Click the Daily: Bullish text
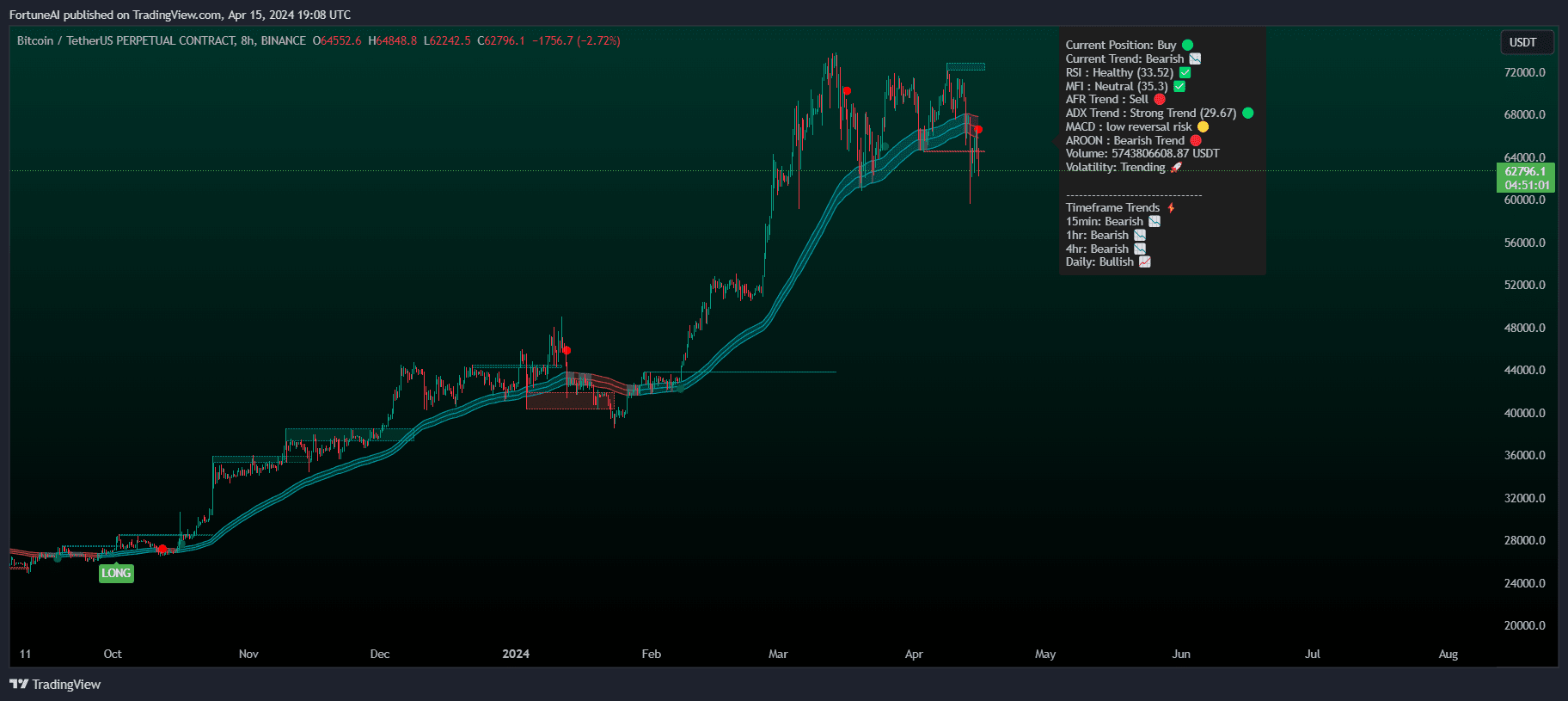1568x701 pixels. click(x=1099, y=261)
